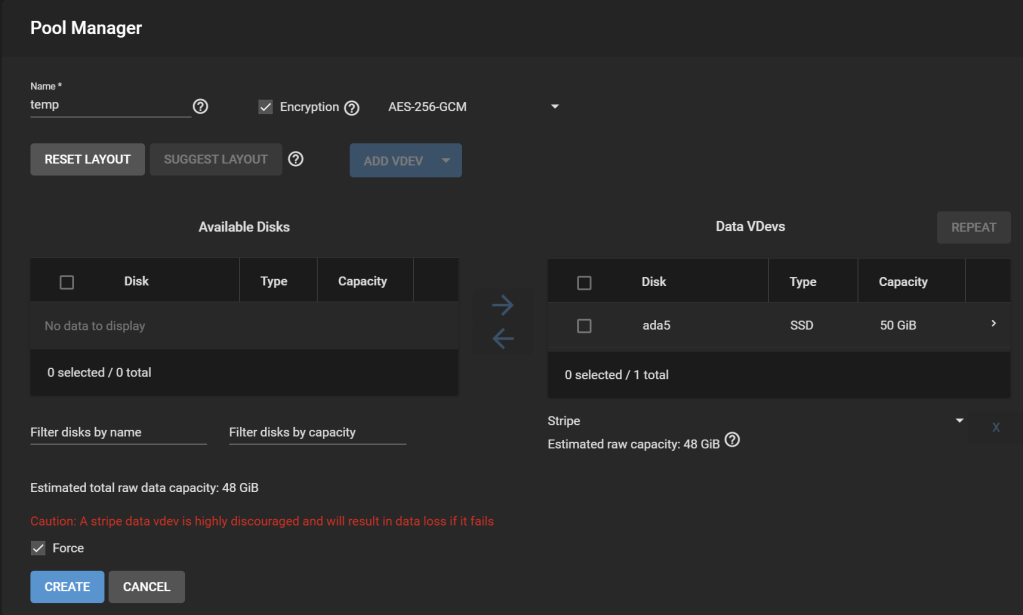The height and width of the screenshot is (615, 1023).
Task: Select the ada5 disk checkbox
Action: 585,326
